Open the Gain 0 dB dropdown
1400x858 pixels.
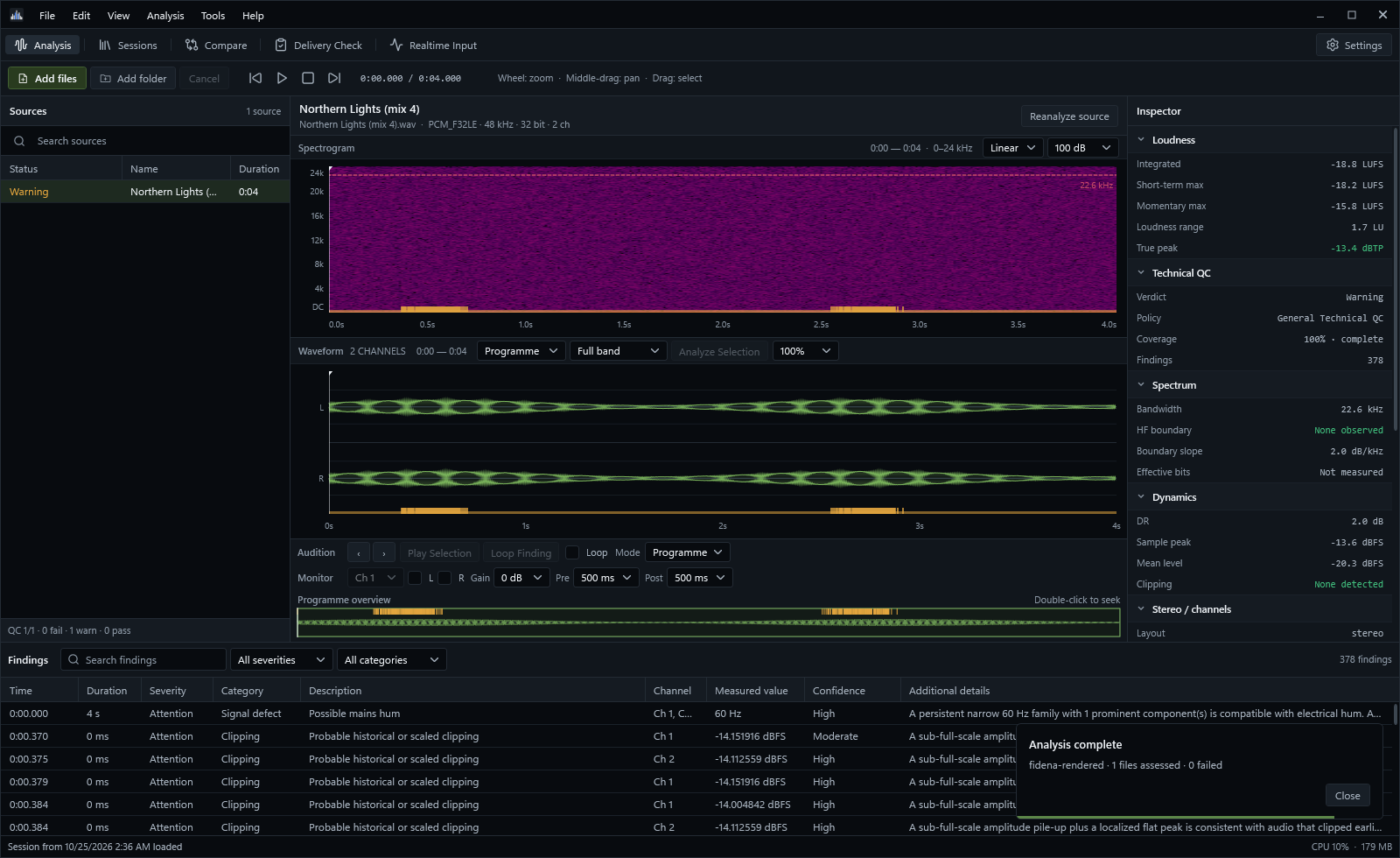pos(522,578)
